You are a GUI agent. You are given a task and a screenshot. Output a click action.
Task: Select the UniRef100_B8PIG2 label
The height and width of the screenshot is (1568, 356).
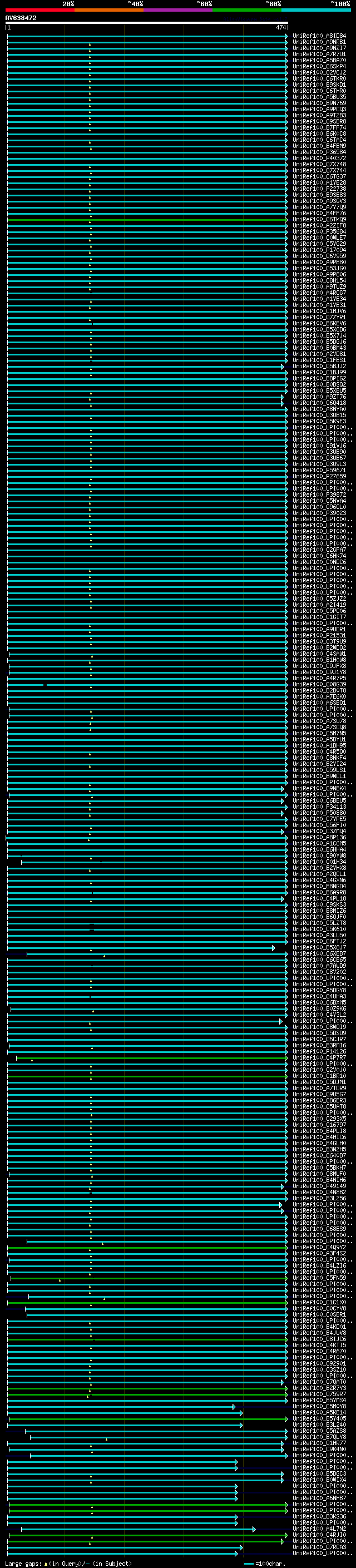tap(319, 378)
